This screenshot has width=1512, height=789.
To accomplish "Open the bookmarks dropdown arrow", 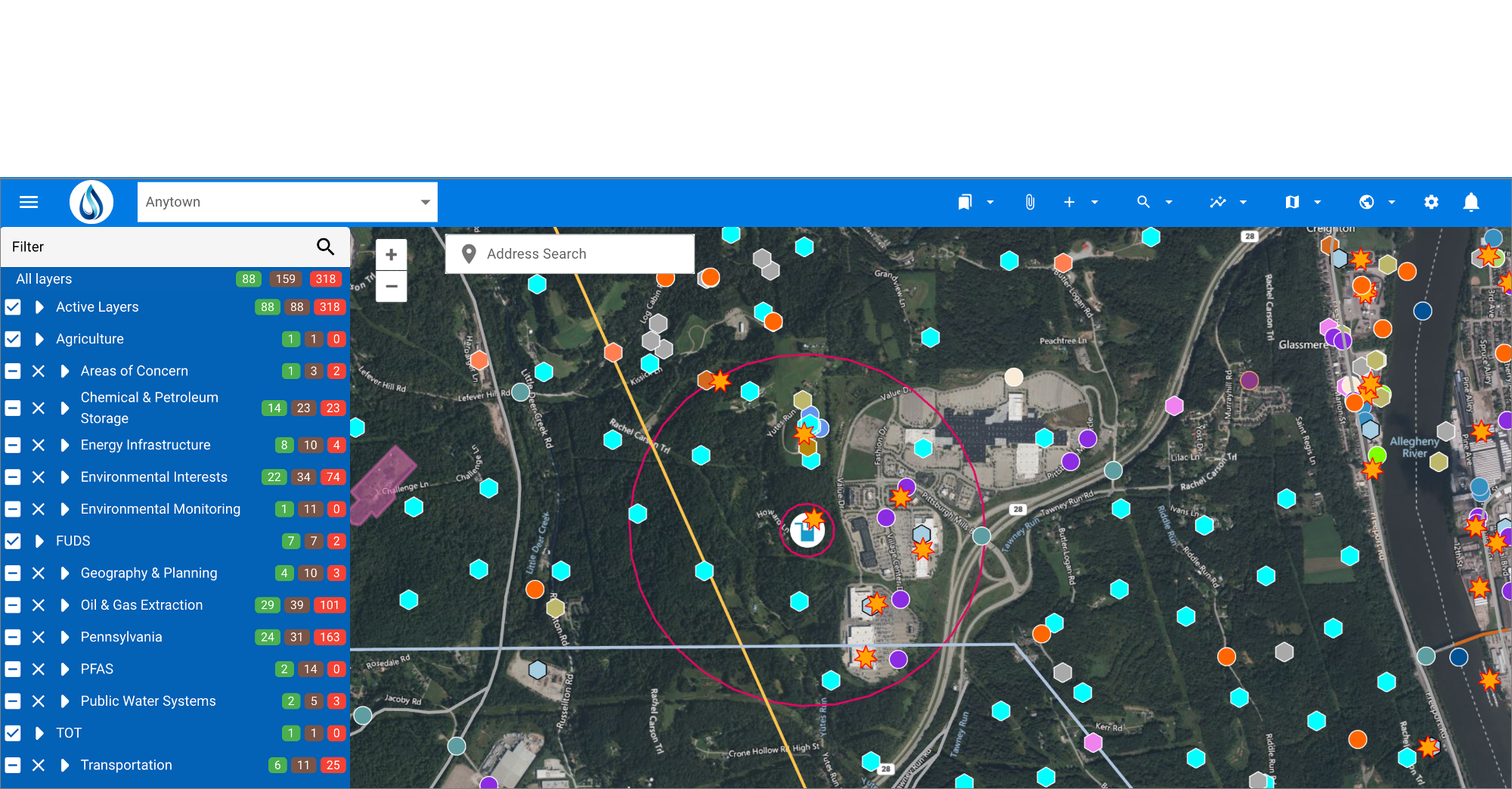I will 990,203.
